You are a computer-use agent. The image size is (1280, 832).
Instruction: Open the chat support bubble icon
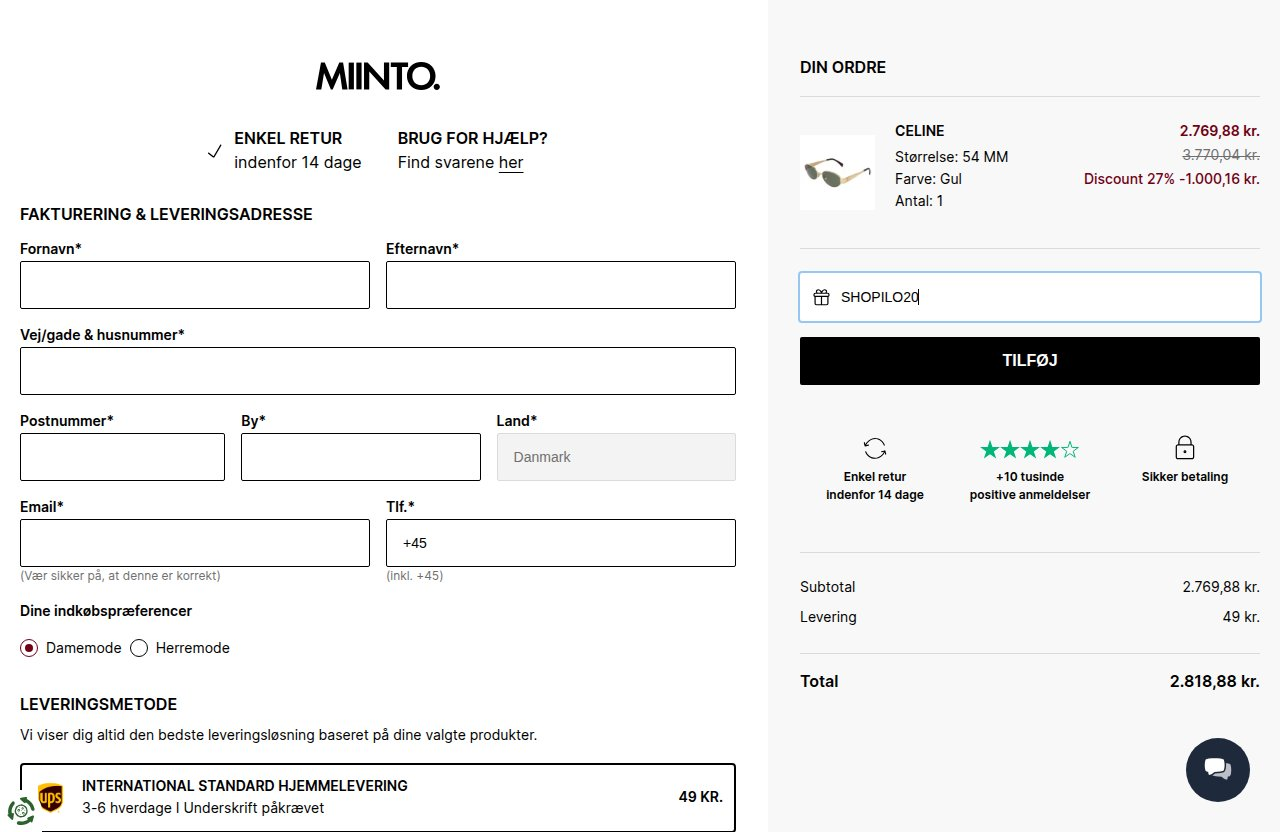[1217, 769]
